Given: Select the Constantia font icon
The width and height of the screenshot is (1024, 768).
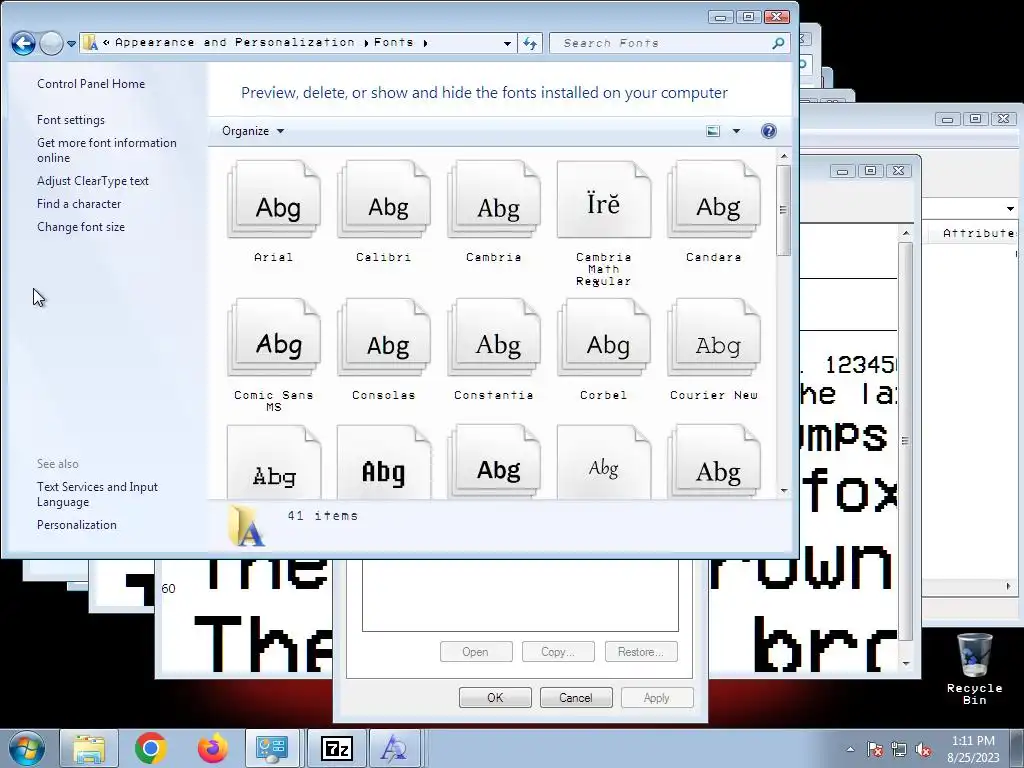Looking at the screenshot, I should (494, 338).
